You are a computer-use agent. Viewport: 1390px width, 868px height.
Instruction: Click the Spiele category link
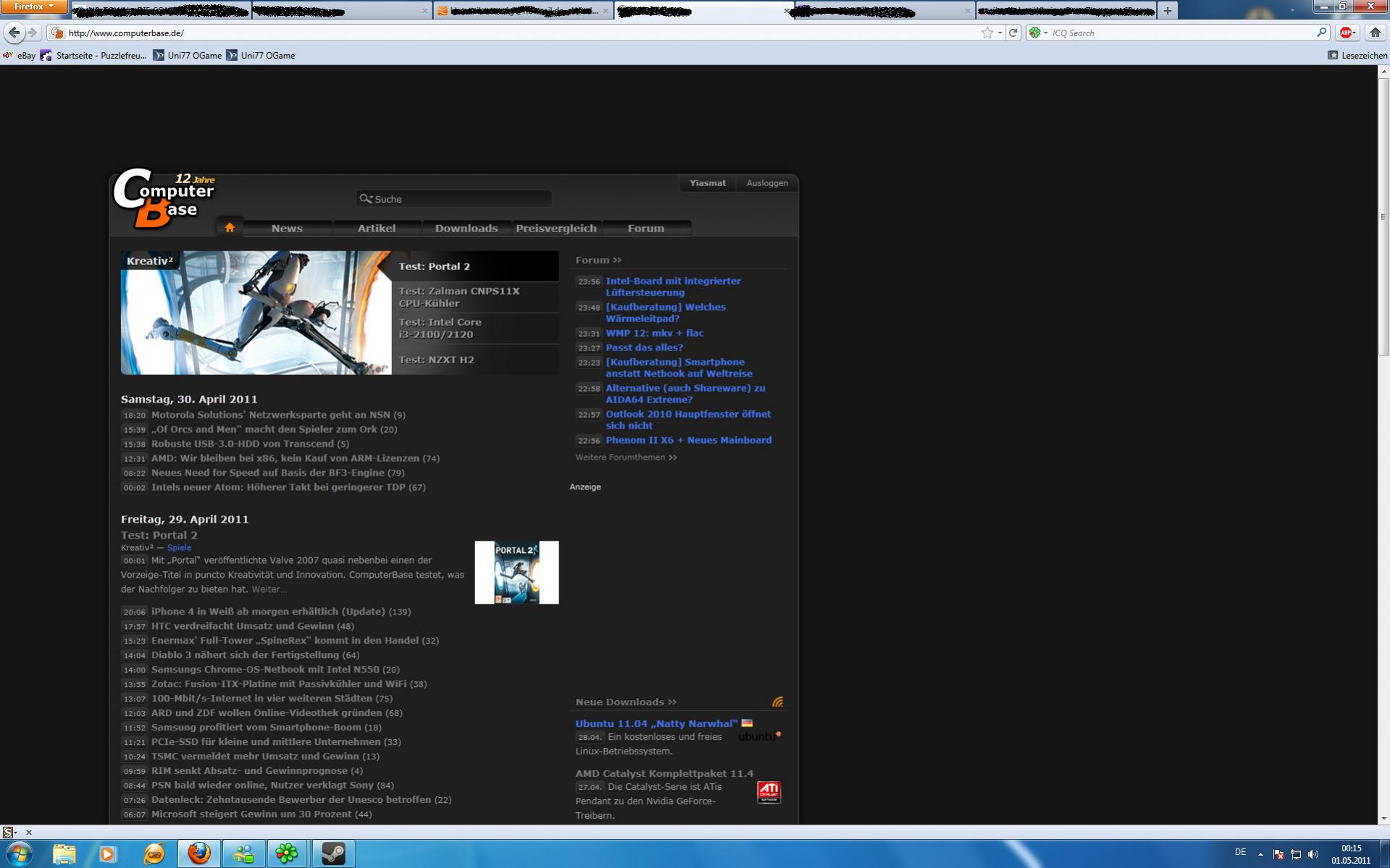tap(179, 547)
